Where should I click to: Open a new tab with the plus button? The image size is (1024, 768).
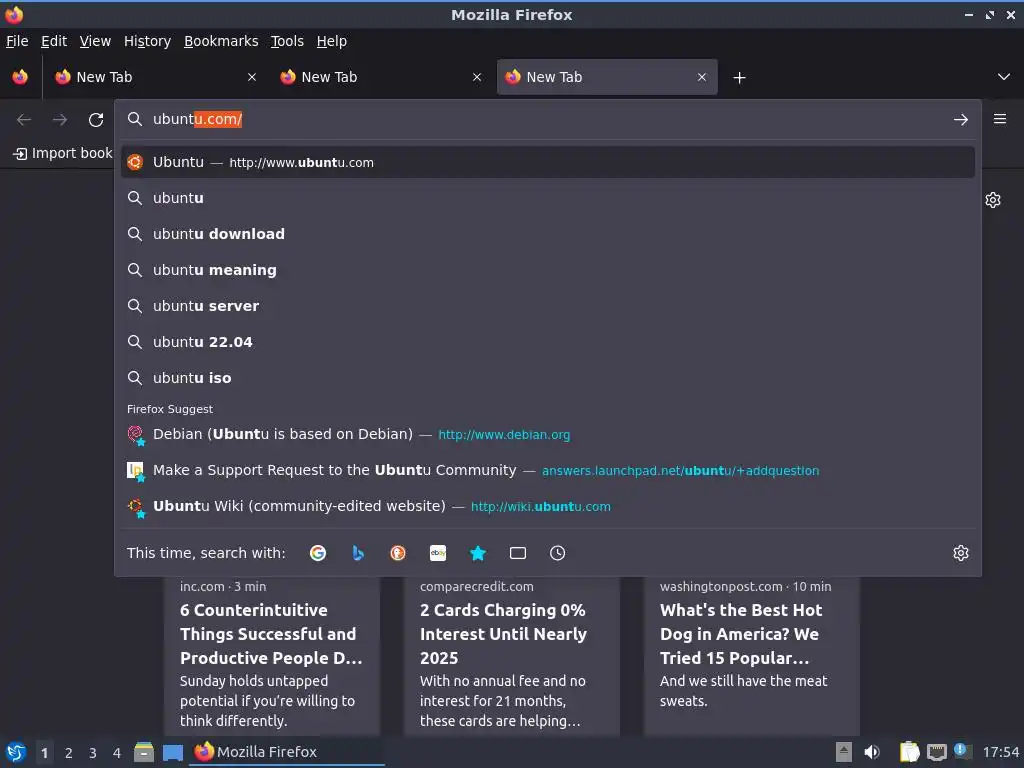coord(739,78)
